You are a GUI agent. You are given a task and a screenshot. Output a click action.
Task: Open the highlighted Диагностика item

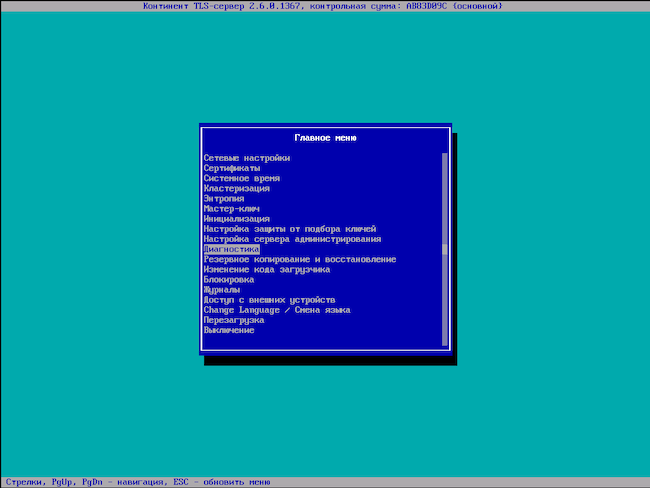[232, 249]
